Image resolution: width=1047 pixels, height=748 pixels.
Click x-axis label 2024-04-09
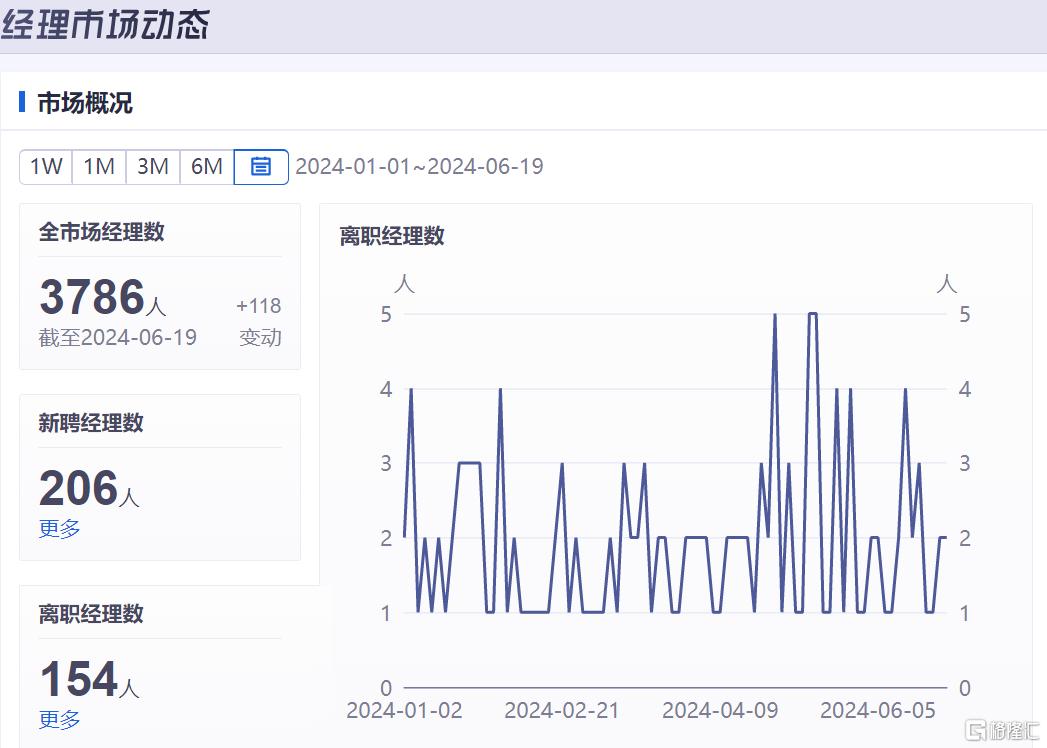click(x=720, y=711)
